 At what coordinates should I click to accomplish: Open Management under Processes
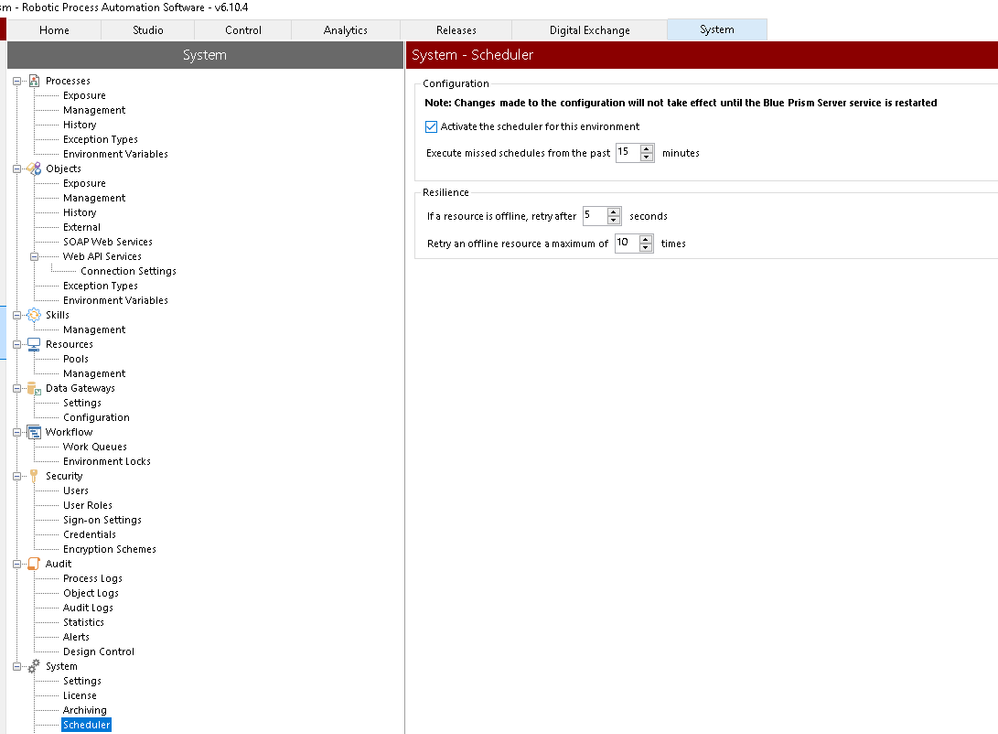tap(94, 110)
